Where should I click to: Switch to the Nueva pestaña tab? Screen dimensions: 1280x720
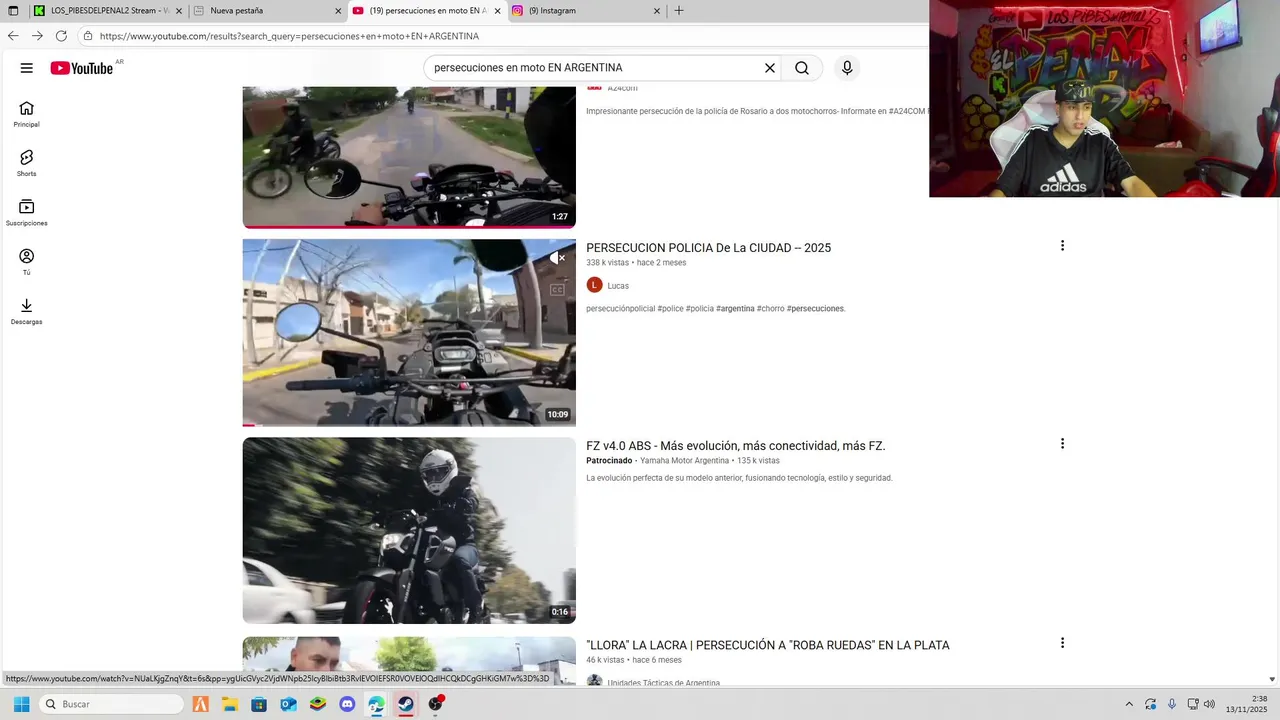267,11
